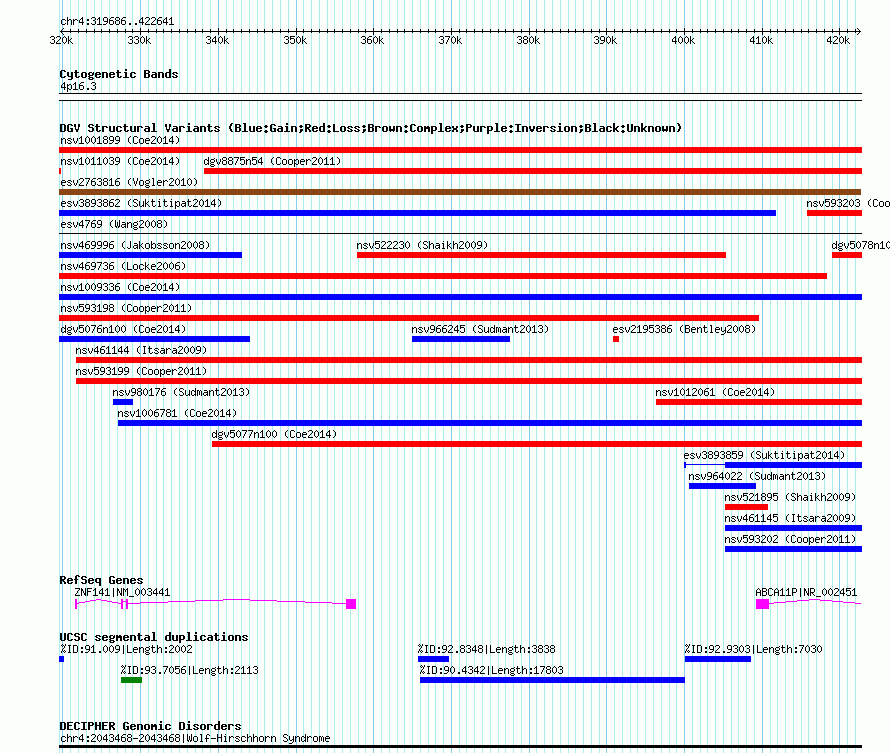Open variant nsv593198 (Cooper2011)
890x753 pixels.
point(126,309)
